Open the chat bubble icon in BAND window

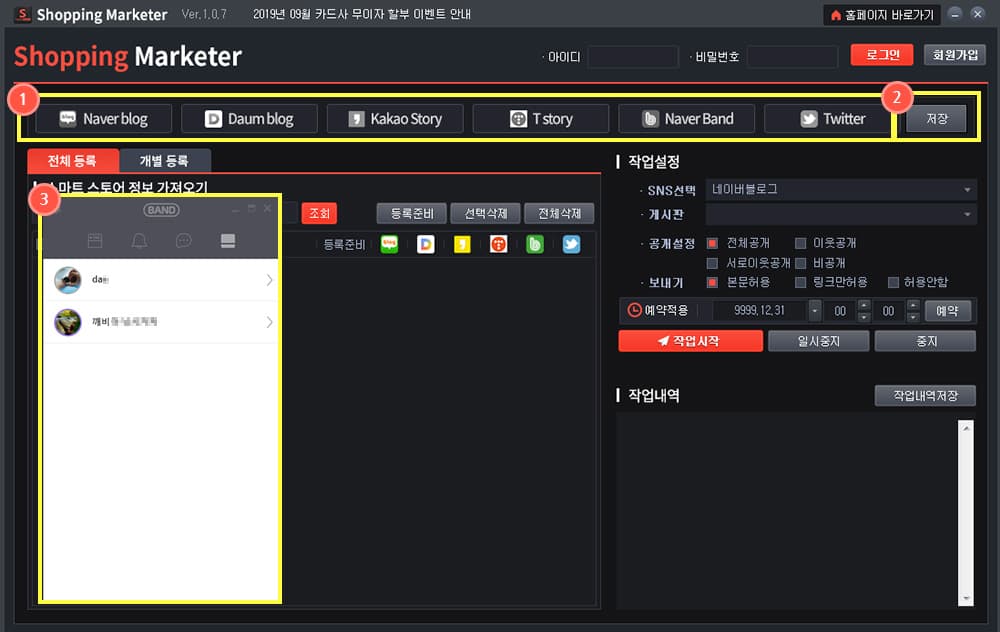point(184,240)
